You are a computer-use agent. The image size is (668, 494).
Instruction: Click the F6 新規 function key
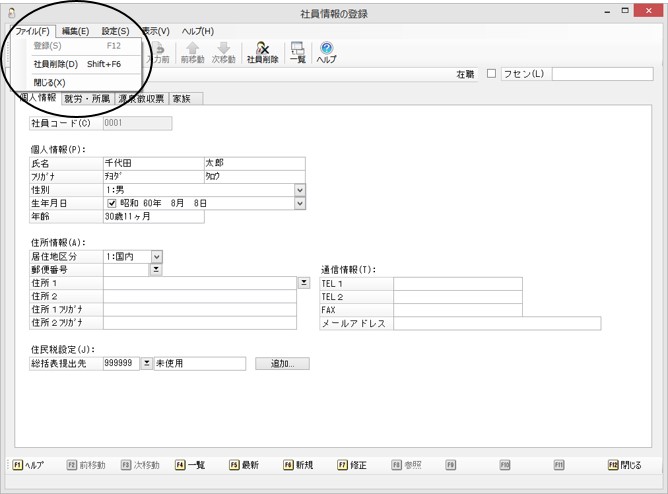(x=298, y=465)
